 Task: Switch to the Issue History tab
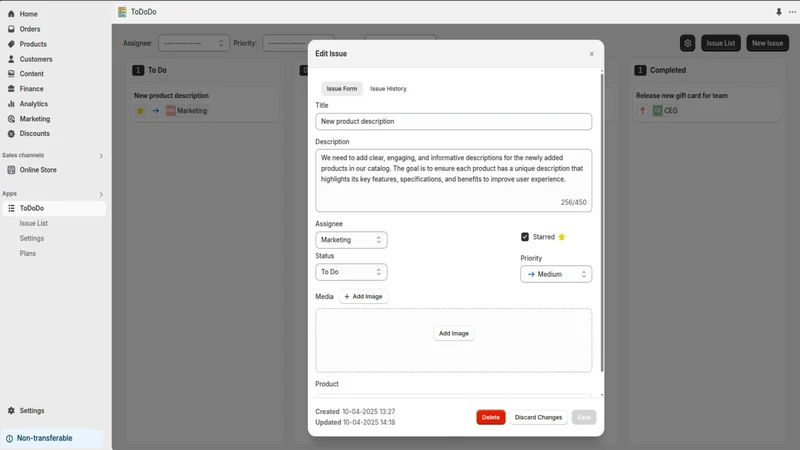point(388,89)
